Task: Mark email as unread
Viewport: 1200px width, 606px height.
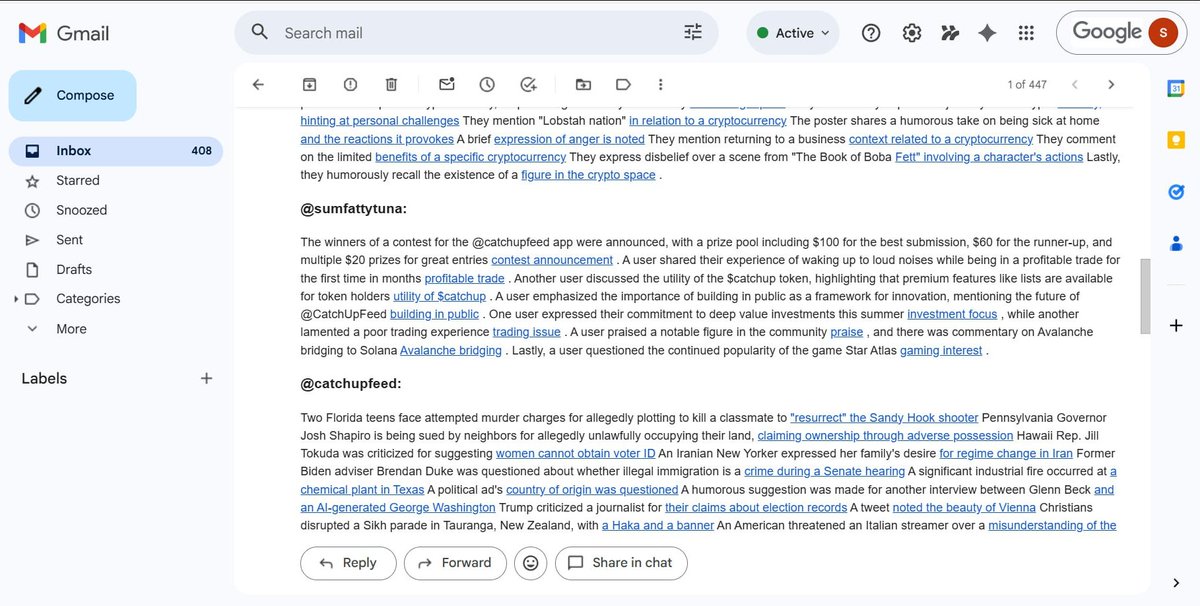Action: (x=446, y=84)
